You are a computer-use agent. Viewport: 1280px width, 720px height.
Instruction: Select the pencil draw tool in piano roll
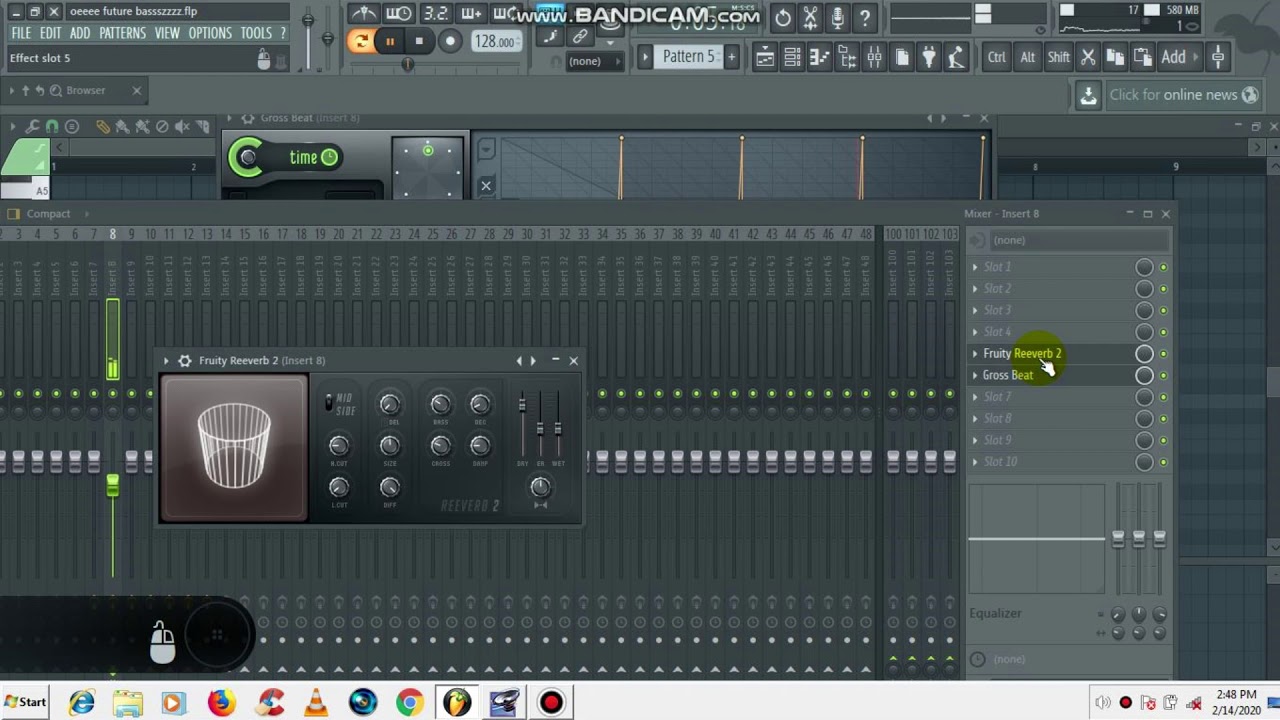point(103,127)
